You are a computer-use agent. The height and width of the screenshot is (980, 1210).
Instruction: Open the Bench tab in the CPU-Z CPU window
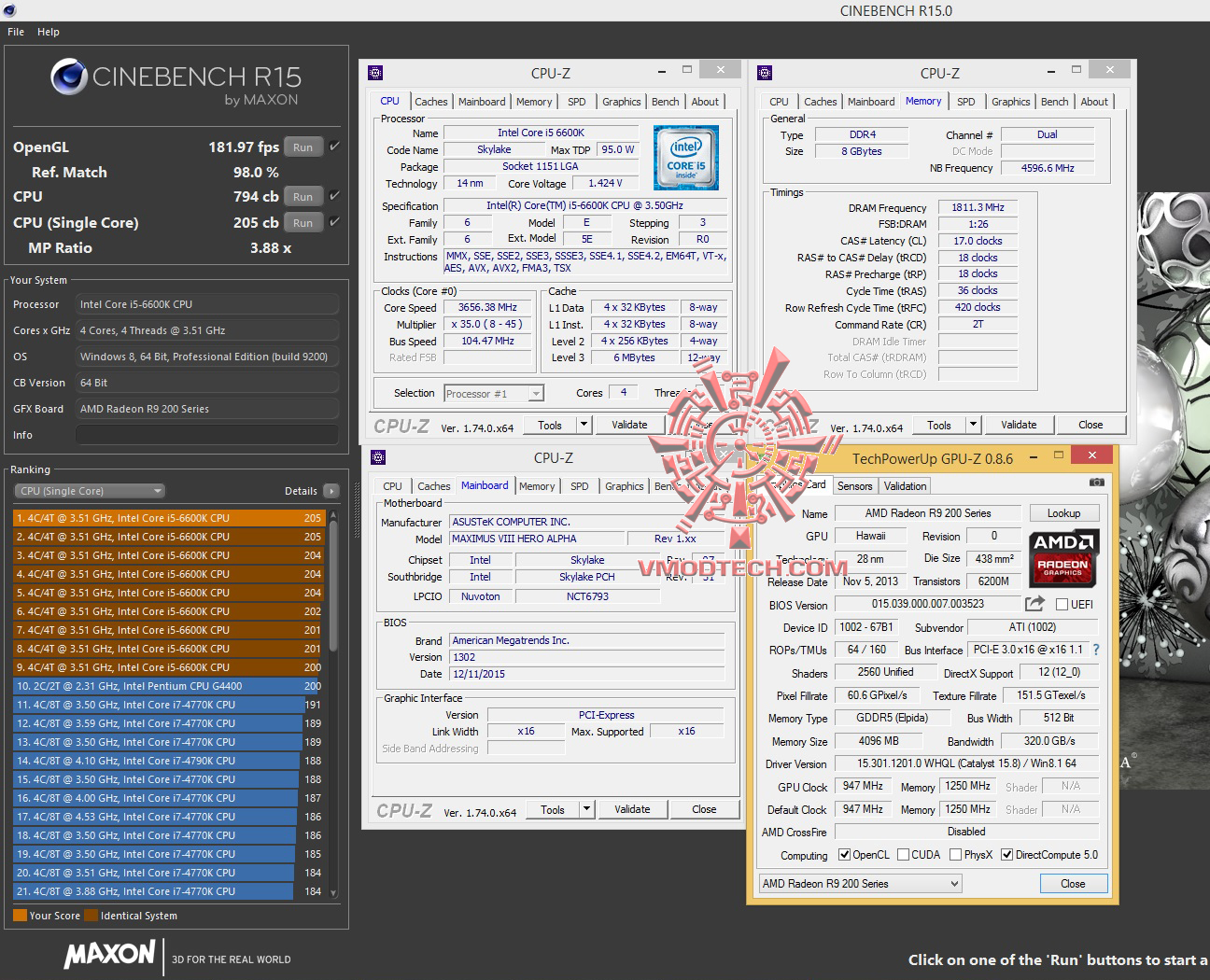pyautogui.click(x=666, y=102)
